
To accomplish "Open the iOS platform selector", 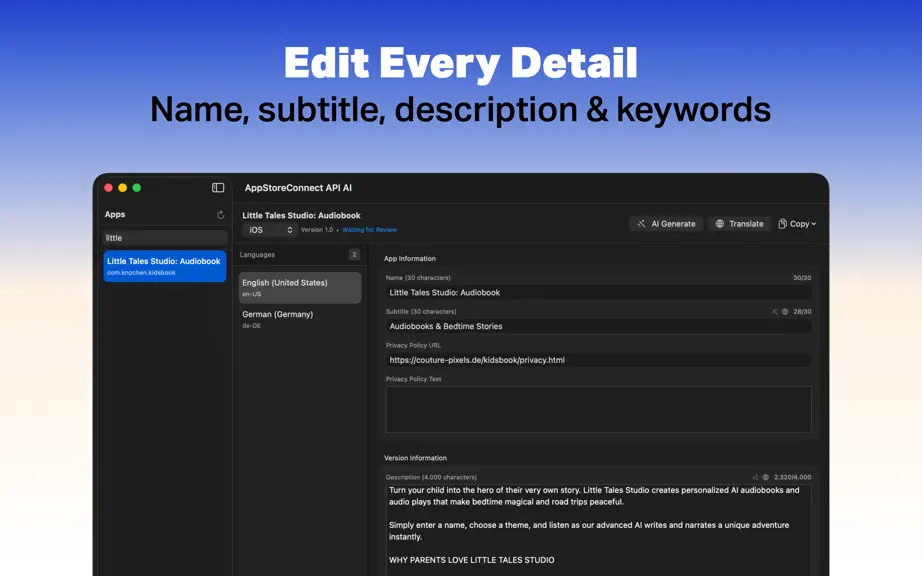I will pyautogui.click(x=270, y=230).
